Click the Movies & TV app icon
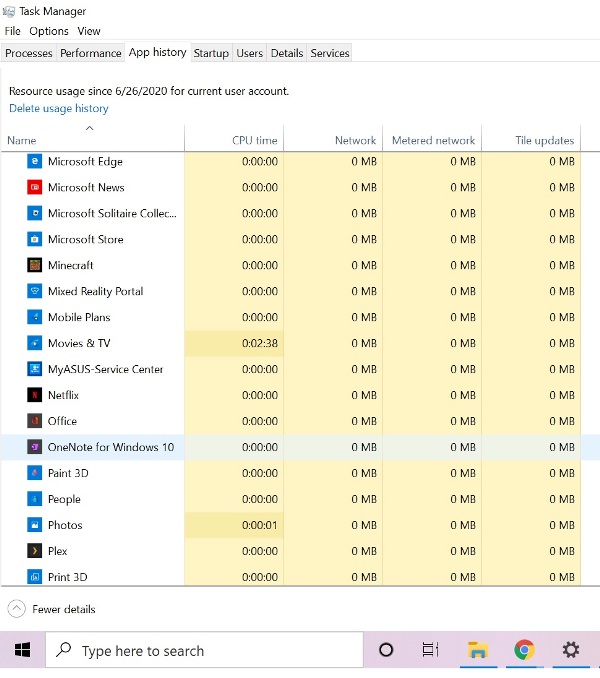600x678 pixels. (x=35, y=343)
